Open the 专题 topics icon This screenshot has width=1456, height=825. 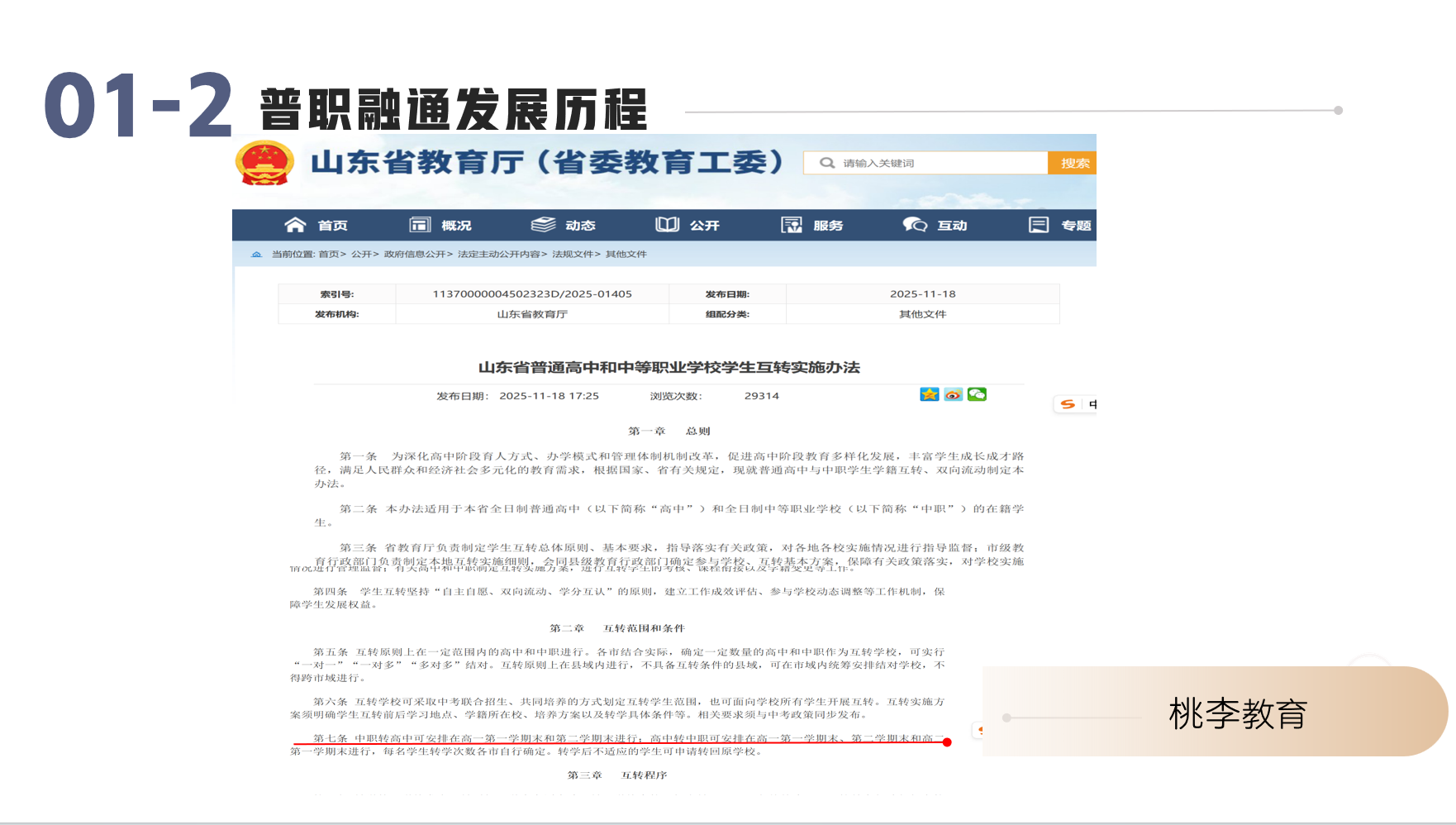pyautogui.click(x=1039, y=225)
